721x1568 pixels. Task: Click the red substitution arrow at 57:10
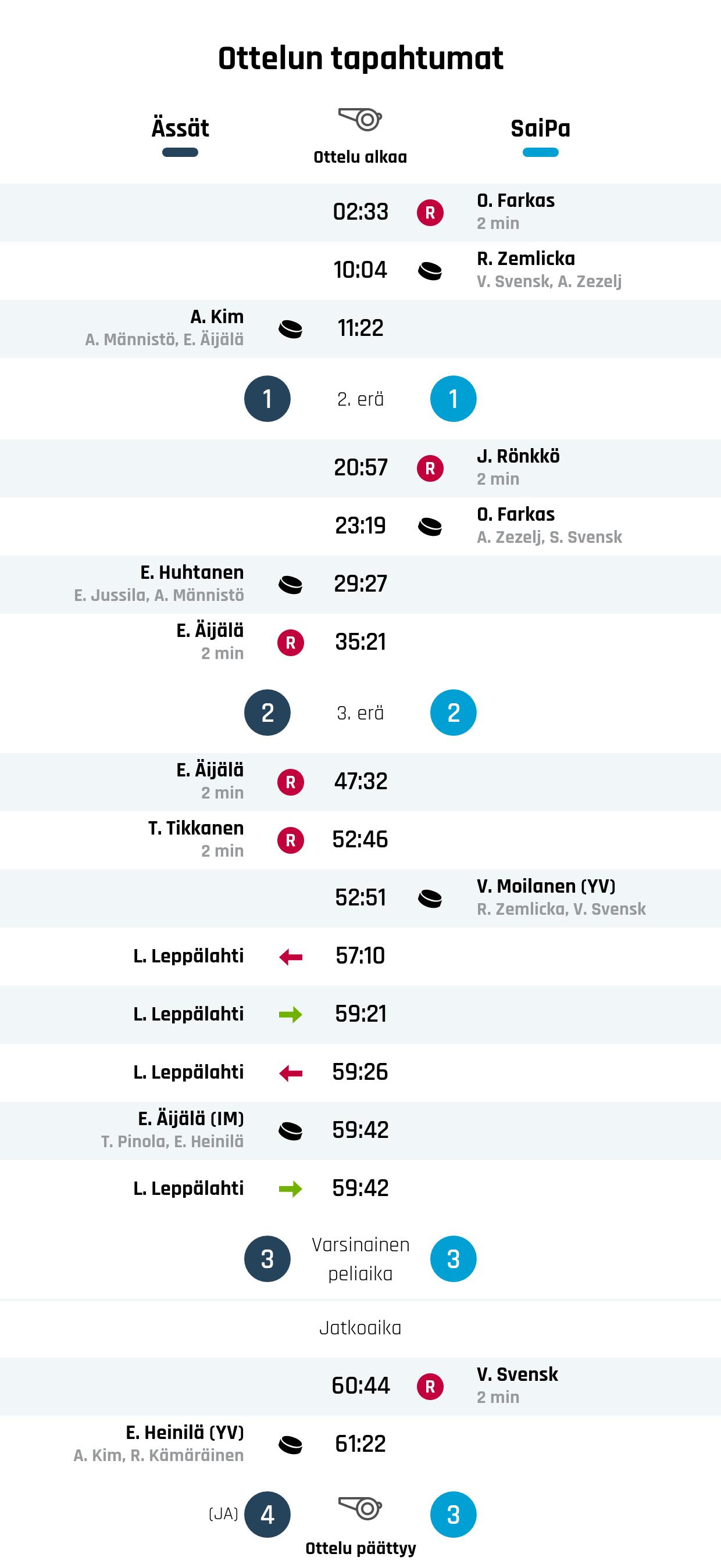tap(291, 957)
